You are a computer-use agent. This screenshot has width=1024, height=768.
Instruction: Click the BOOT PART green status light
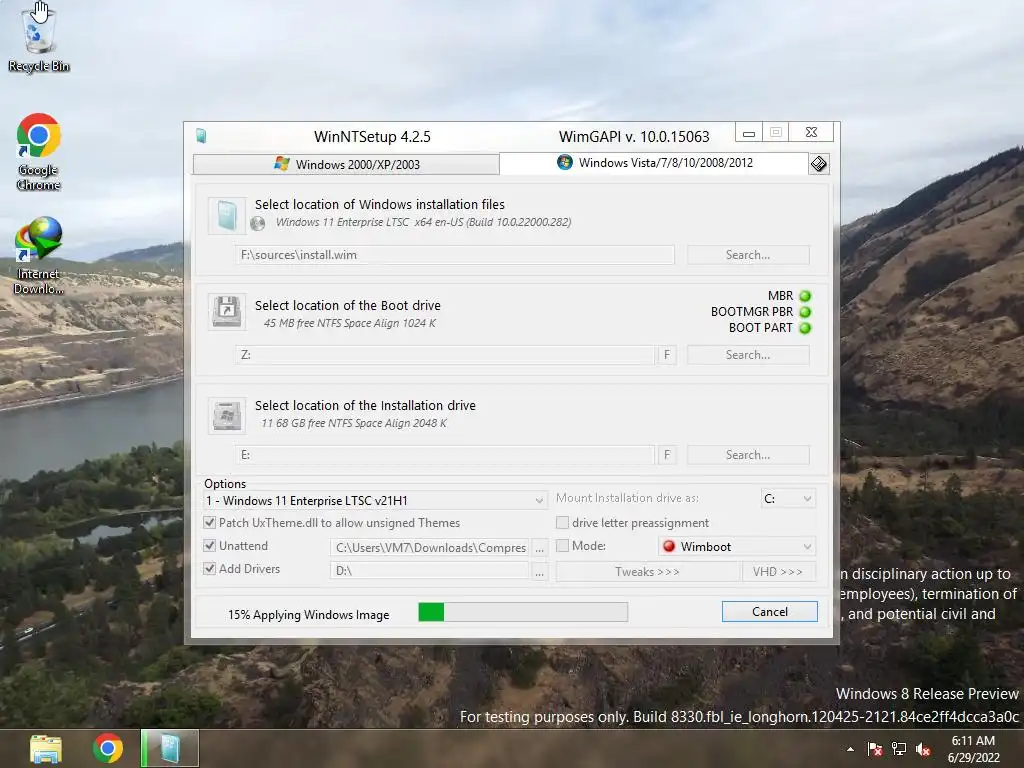(805, 328)
